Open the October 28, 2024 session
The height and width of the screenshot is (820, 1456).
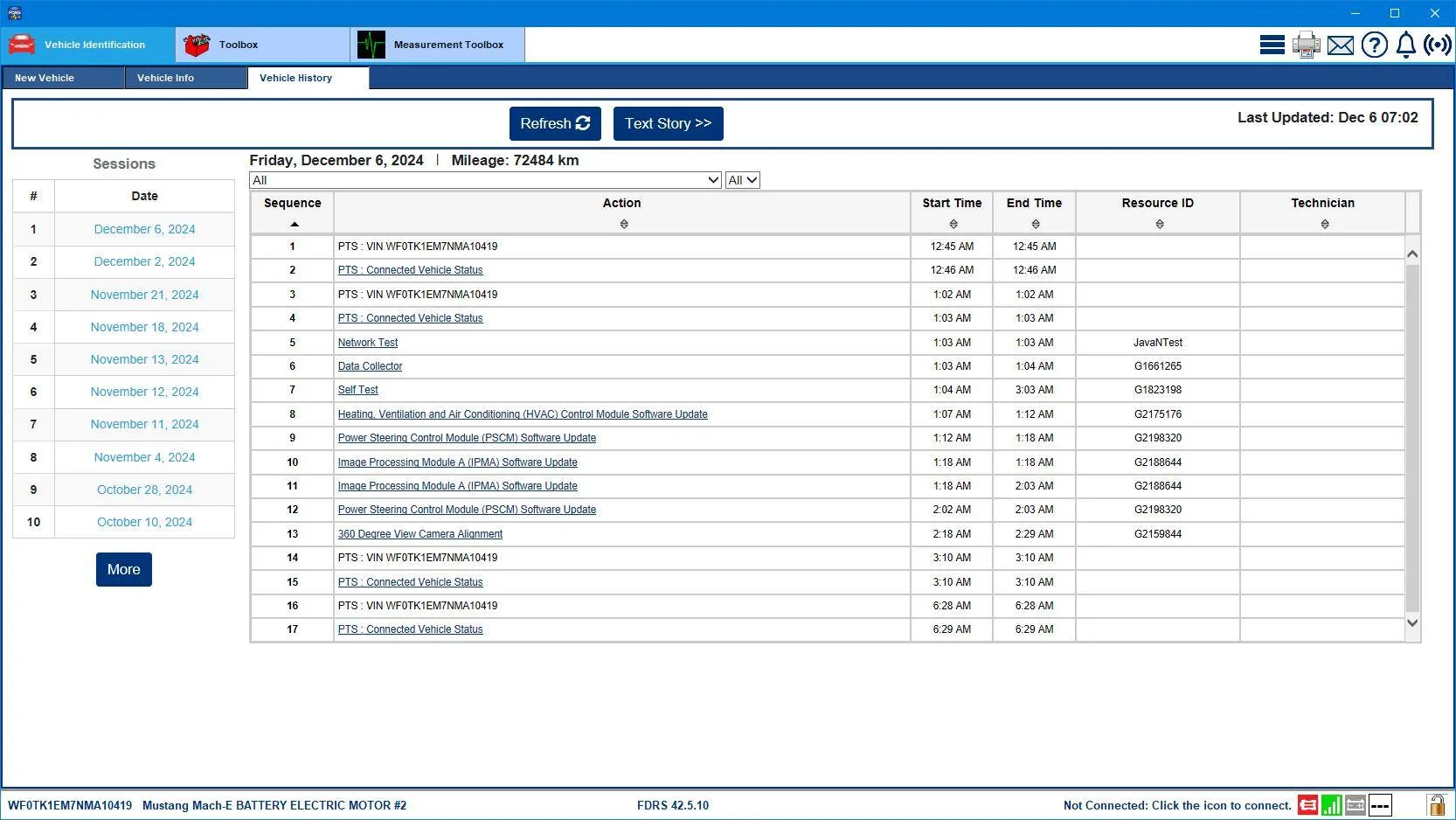click(x=145, y=490)
